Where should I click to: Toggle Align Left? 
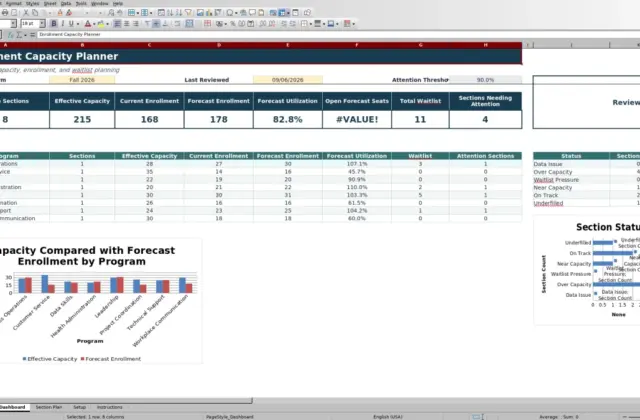117,24
